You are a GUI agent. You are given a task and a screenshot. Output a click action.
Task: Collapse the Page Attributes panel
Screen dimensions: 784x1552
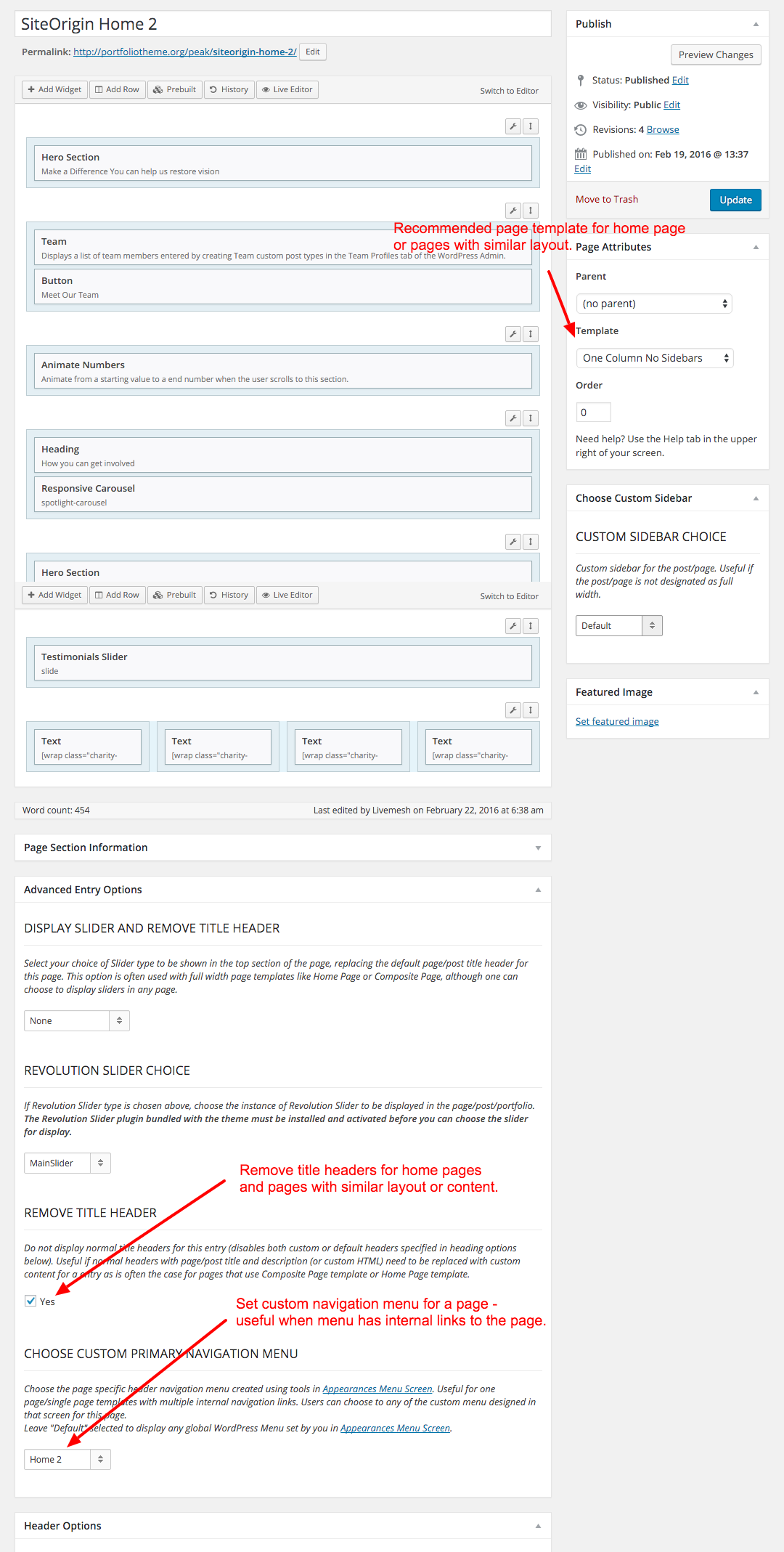756,247
